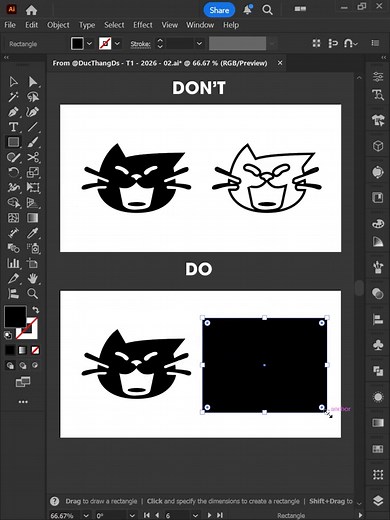Change the screen mode
The image size is (390, 520).
coord(23,382)
